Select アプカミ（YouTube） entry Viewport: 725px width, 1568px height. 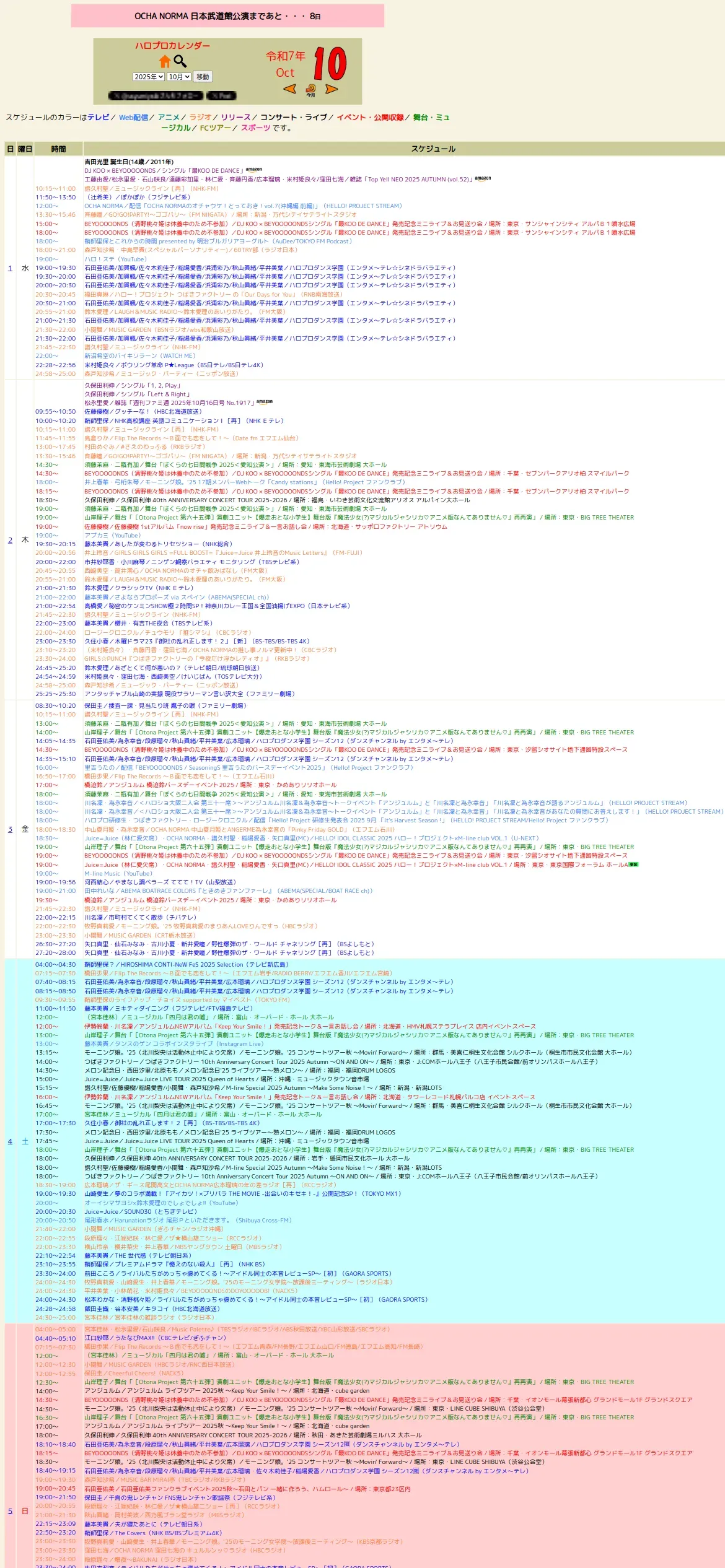[112, 536]
